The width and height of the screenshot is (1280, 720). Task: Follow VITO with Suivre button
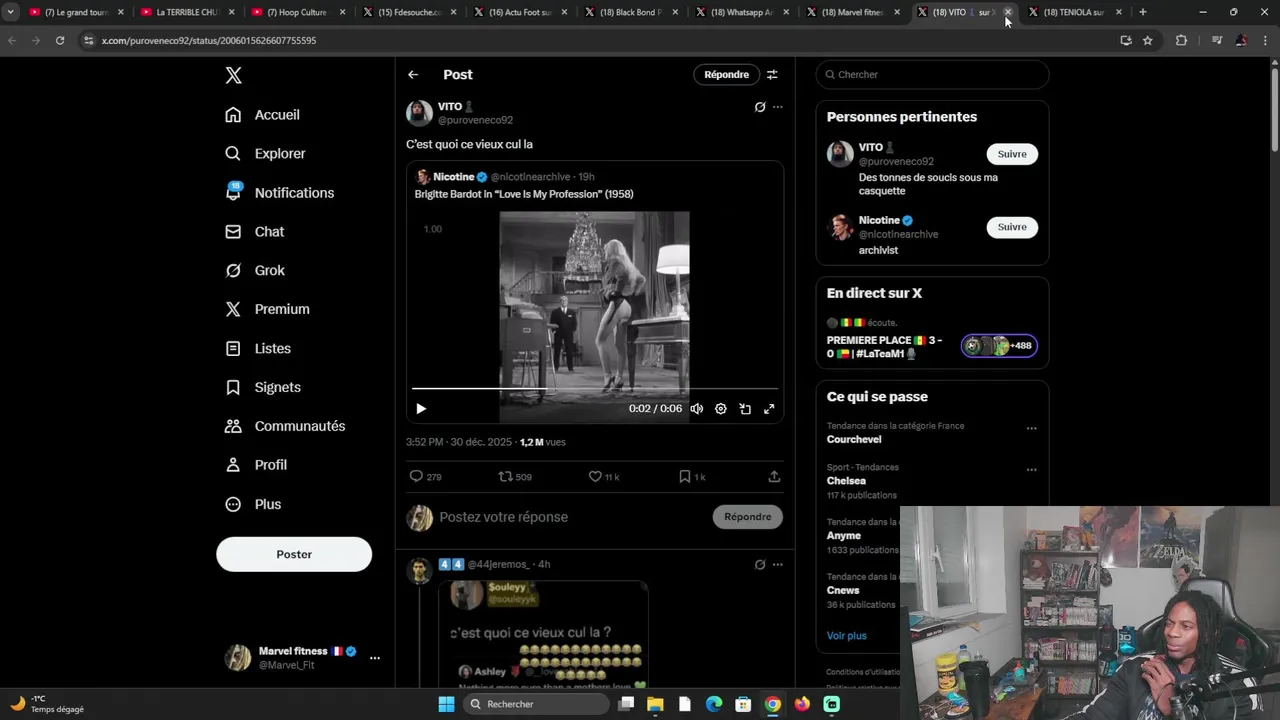1012,154
